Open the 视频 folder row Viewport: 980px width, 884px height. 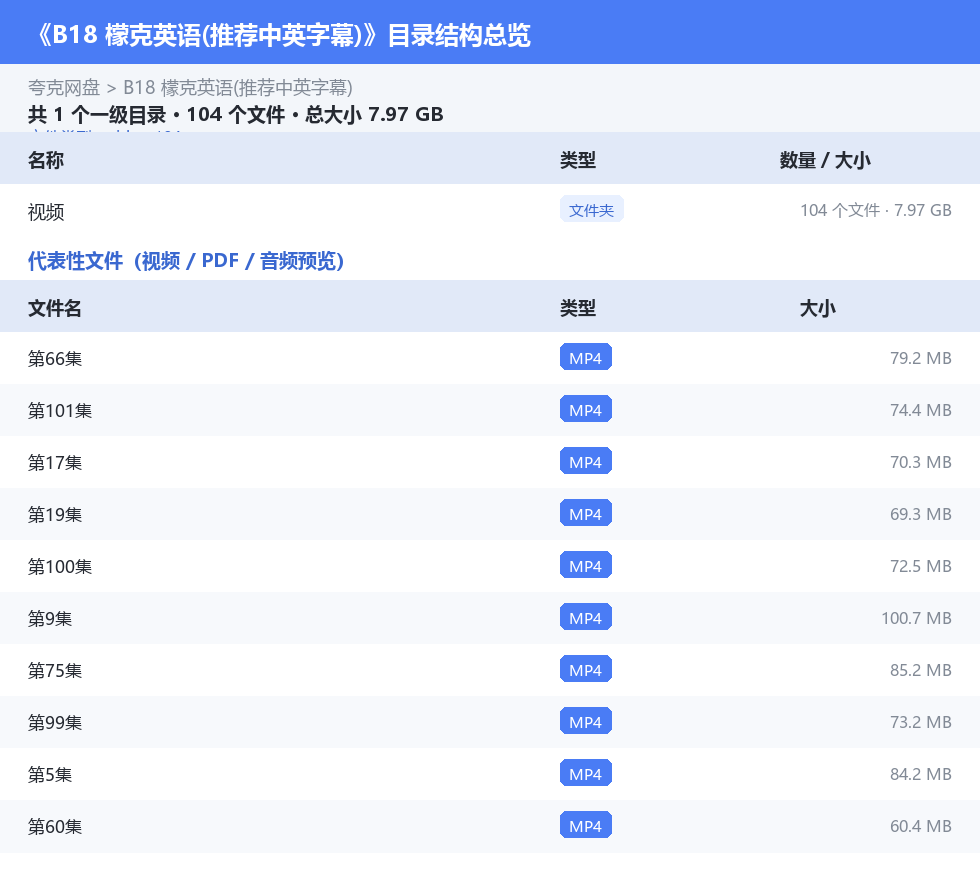click(x=490, y=211)
